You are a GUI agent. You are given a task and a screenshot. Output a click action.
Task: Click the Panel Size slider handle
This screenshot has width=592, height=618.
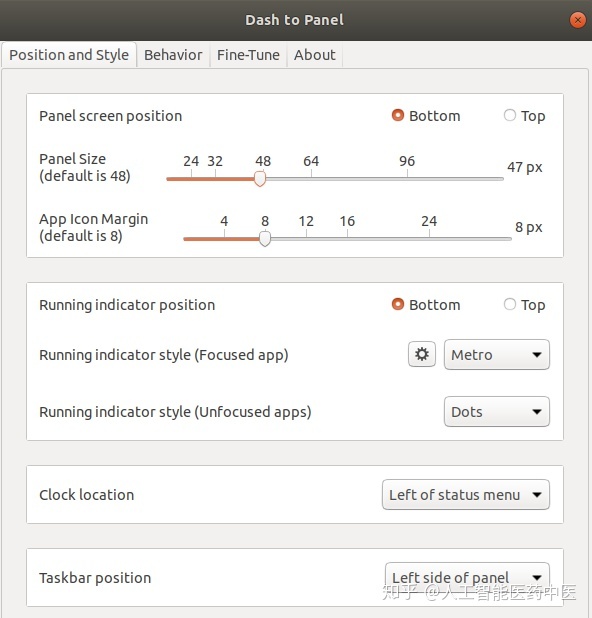(x=260, y=179)
